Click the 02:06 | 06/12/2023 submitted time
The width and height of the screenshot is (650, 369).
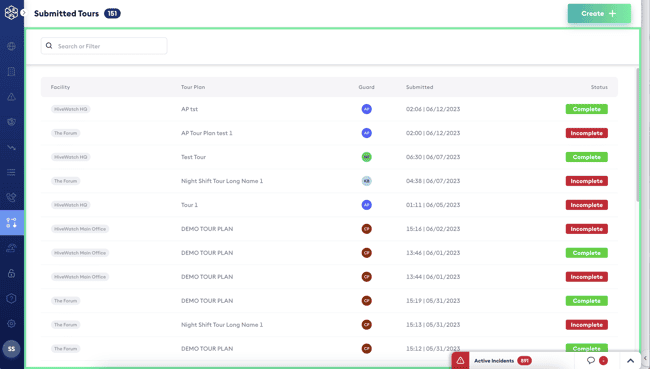pyautogui.click(x=433, y=109)
